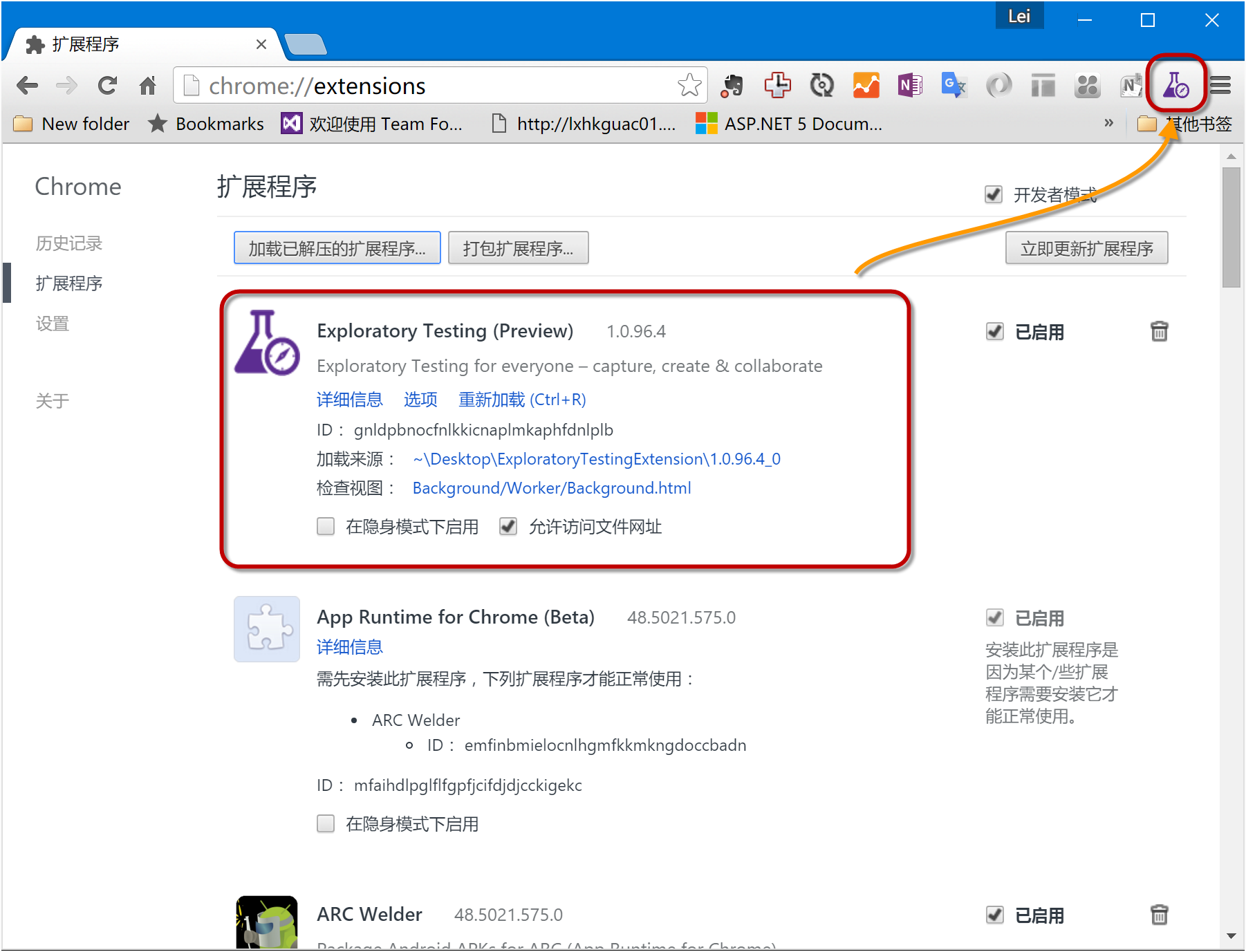Open the Evernote elephant extension icon

click(x=732, y=86)
